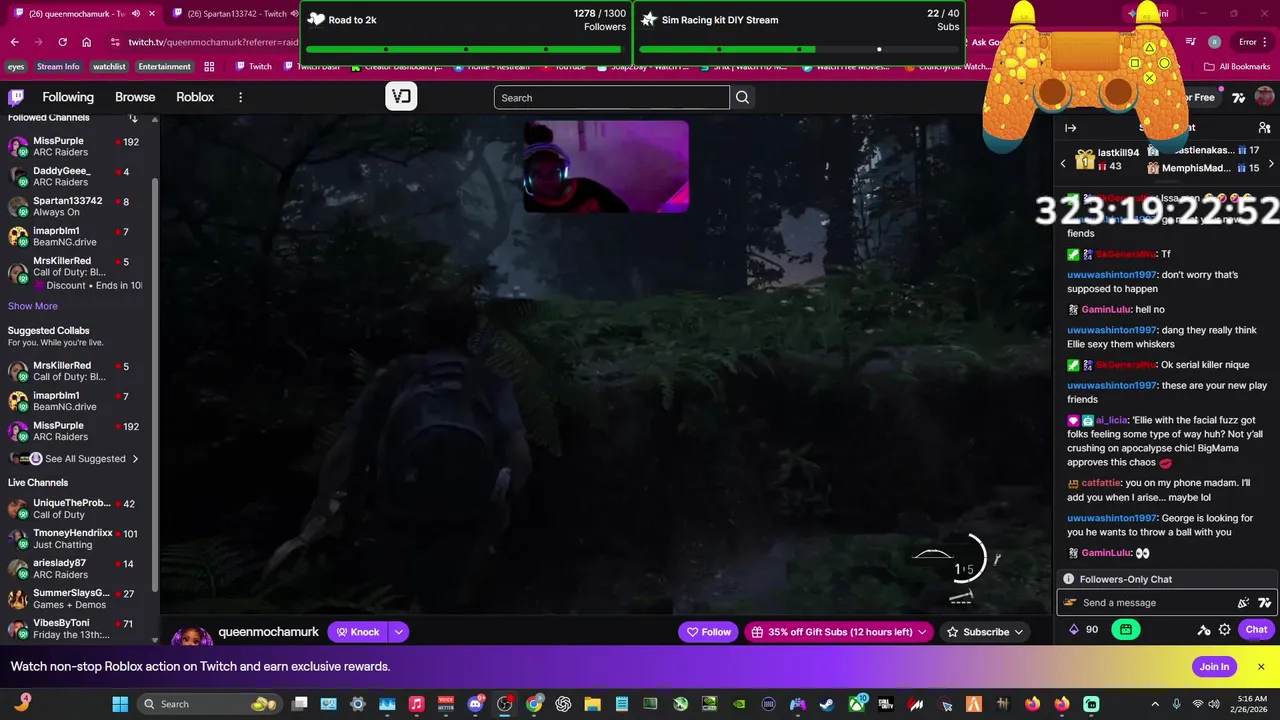Open DaddyGeee_ ARC Raiders channel
The width and height of the screenshot is (1280, 720).
coord(75,176)
